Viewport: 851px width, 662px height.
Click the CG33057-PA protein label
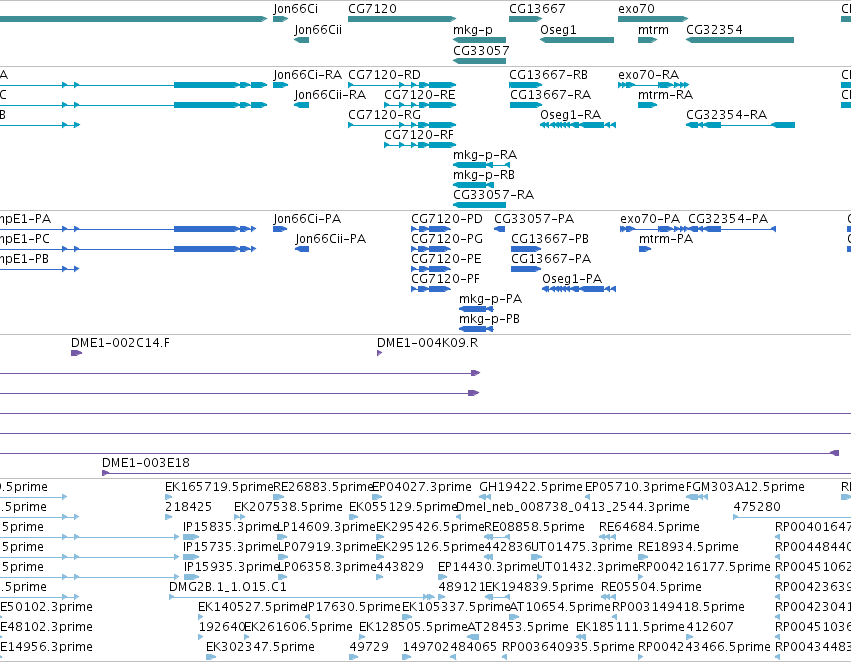coord(534,219)
